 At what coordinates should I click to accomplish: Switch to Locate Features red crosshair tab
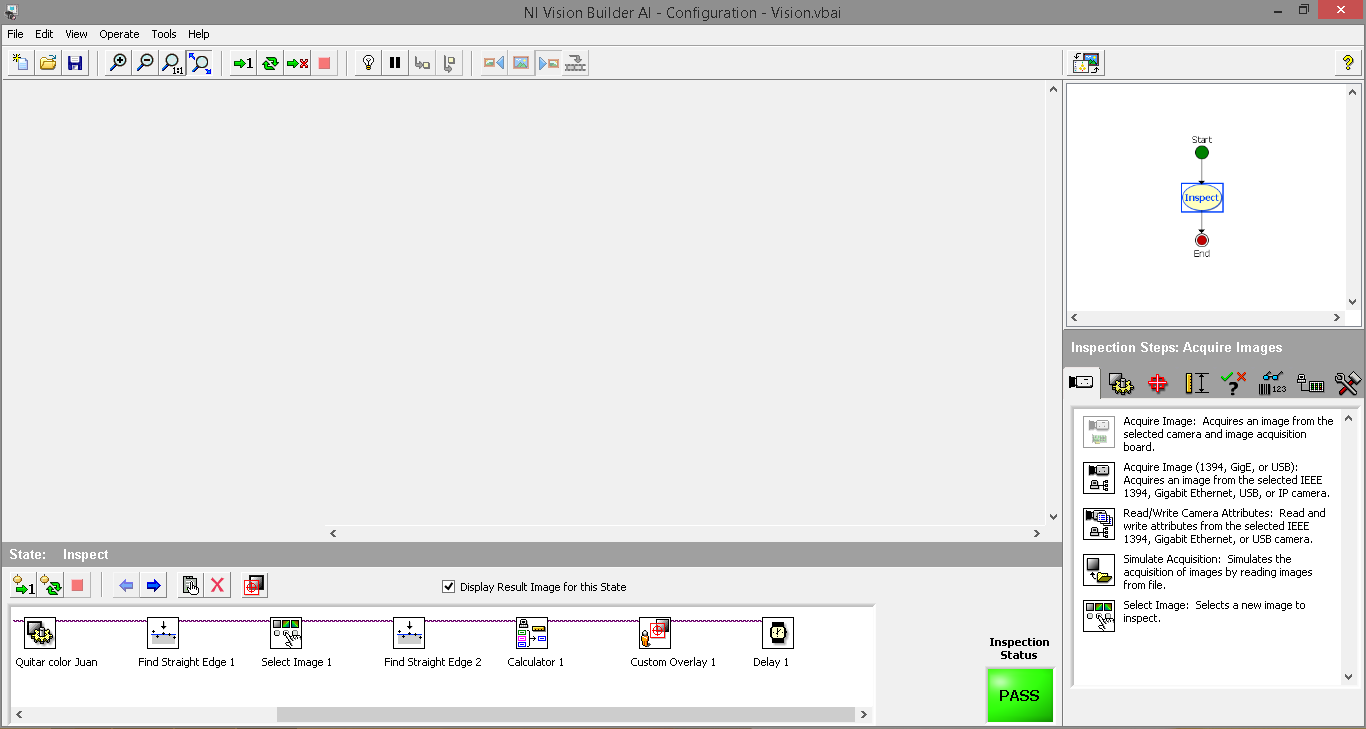click(x=1158, y=383)
